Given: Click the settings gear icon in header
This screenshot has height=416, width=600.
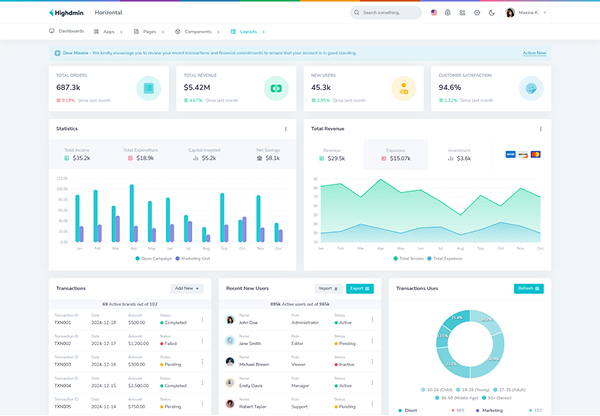Looking at the screenshot, I should click(x=477, y=13).
